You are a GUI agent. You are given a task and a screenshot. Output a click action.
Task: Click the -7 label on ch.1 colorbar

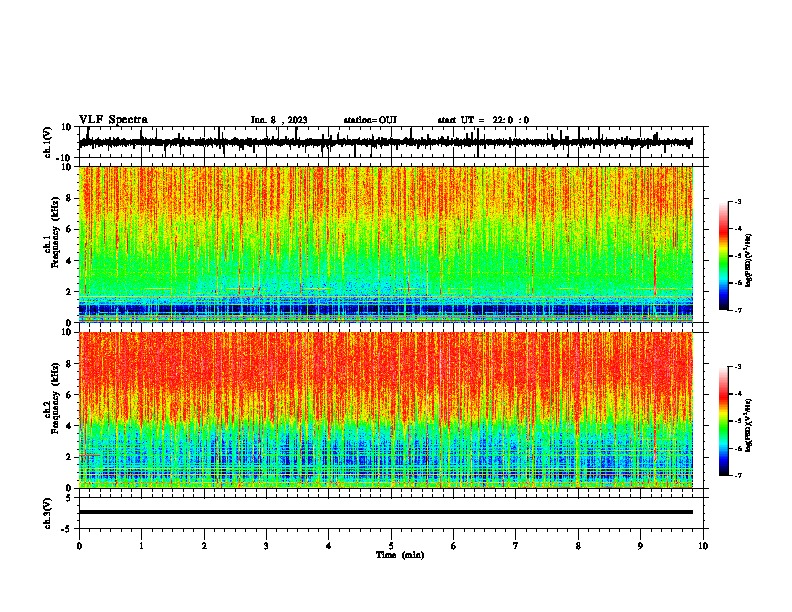tap(737, 310)
